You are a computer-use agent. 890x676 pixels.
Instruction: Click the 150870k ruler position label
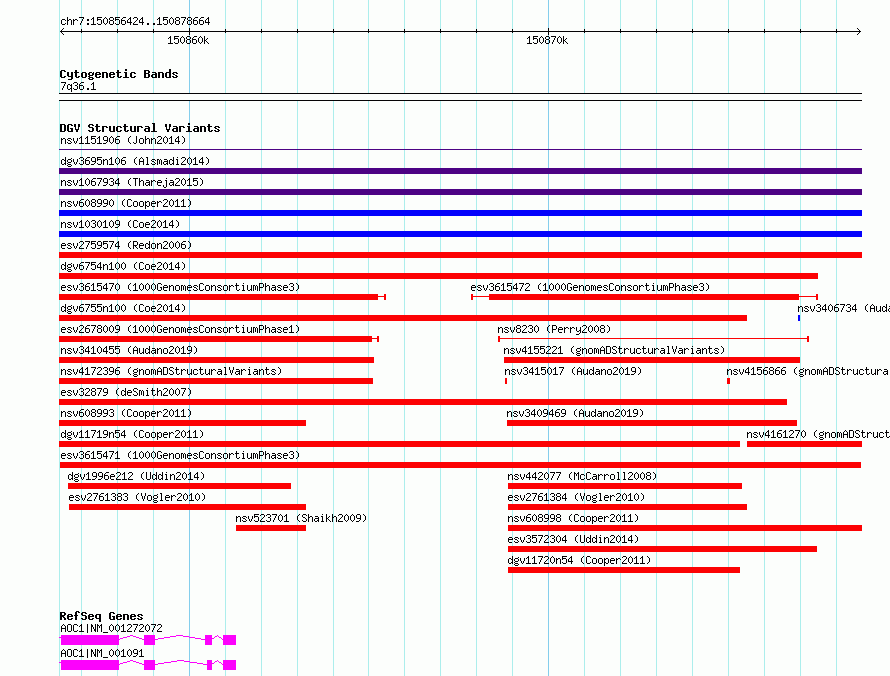click(x=547, y=40)
